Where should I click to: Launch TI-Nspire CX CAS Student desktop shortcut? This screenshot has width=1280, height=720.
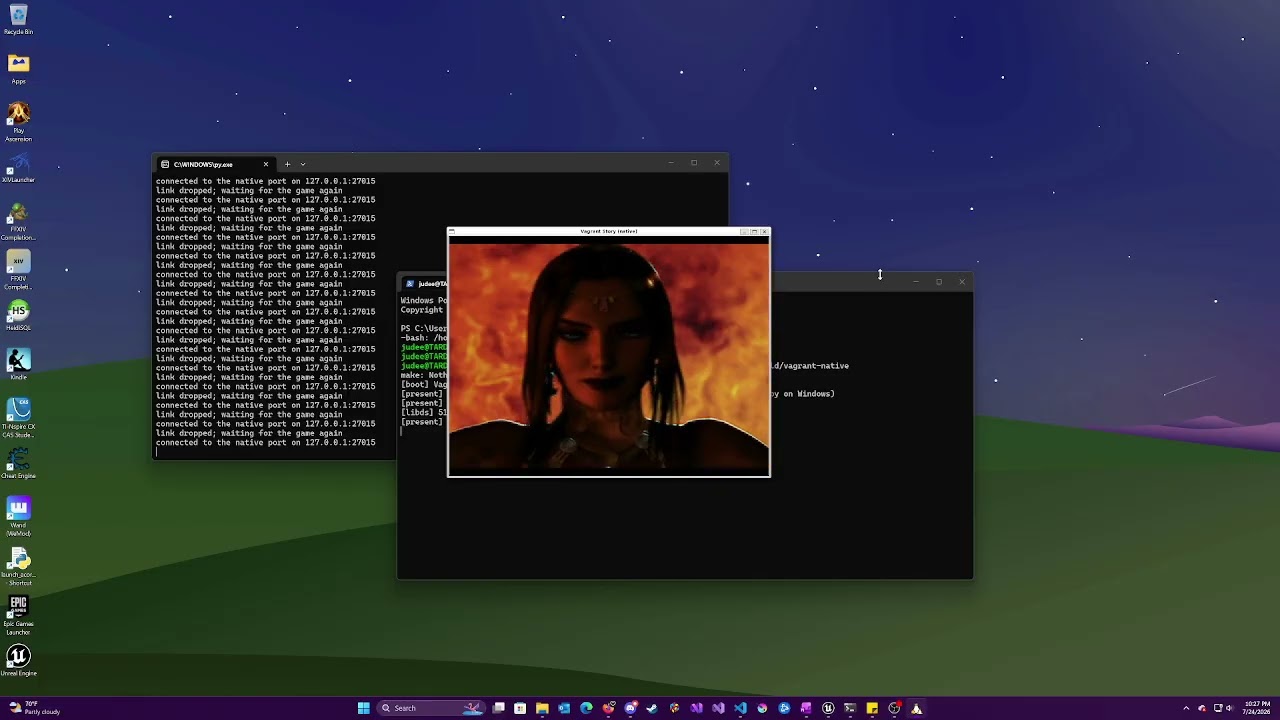(18, 417)
